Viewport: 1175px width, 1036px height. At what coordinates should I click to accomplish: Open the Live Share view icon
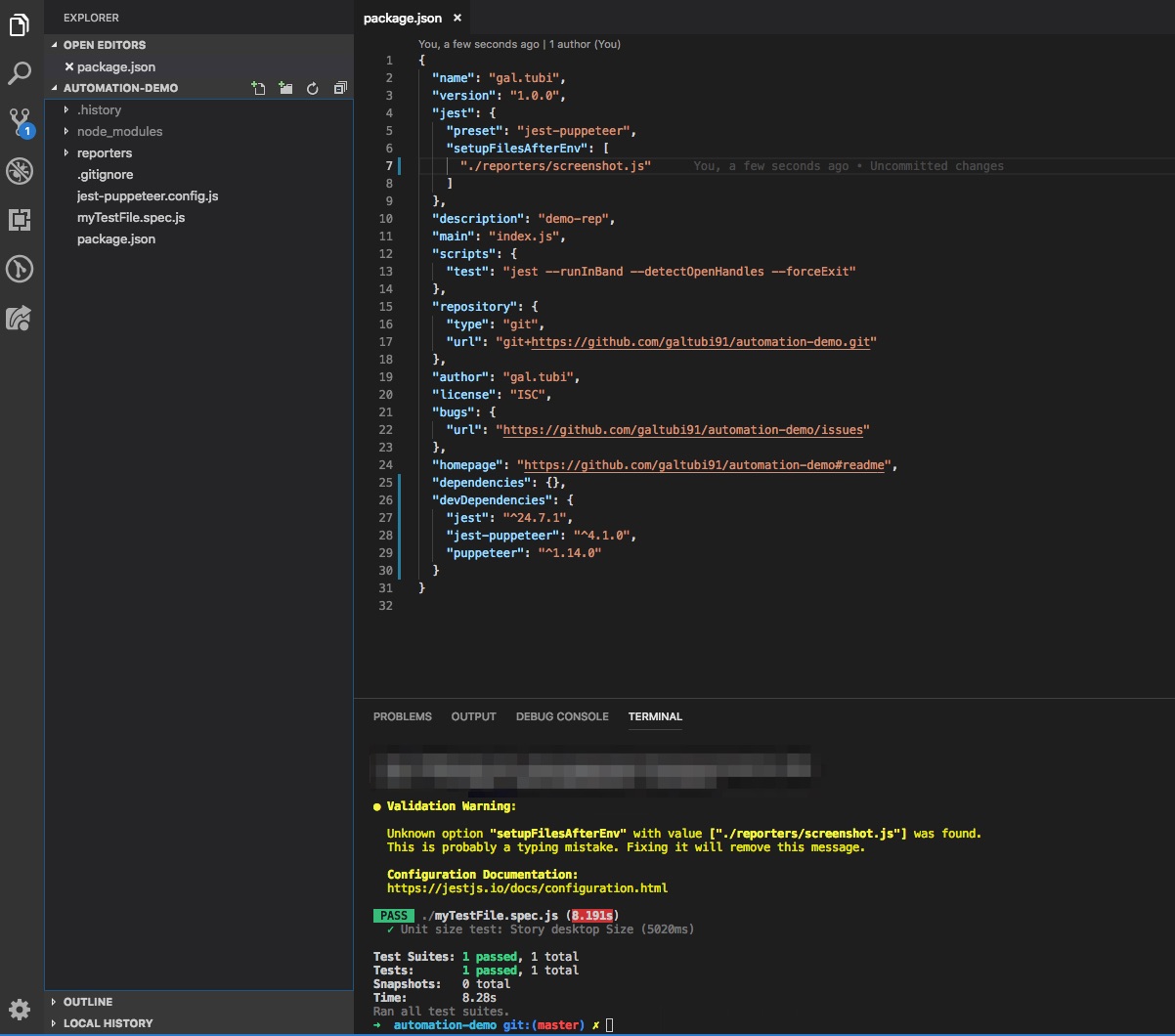[x=20, y=318]
